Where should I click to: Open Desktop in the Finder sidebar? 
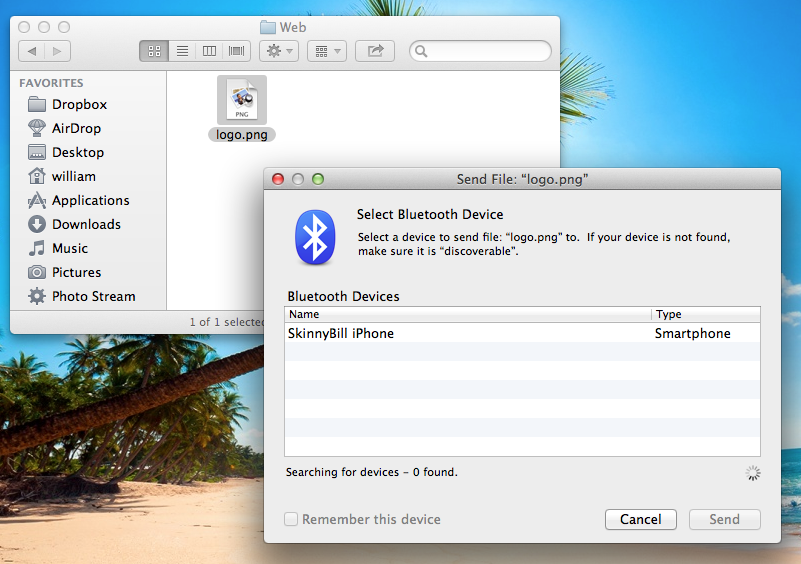78,152
